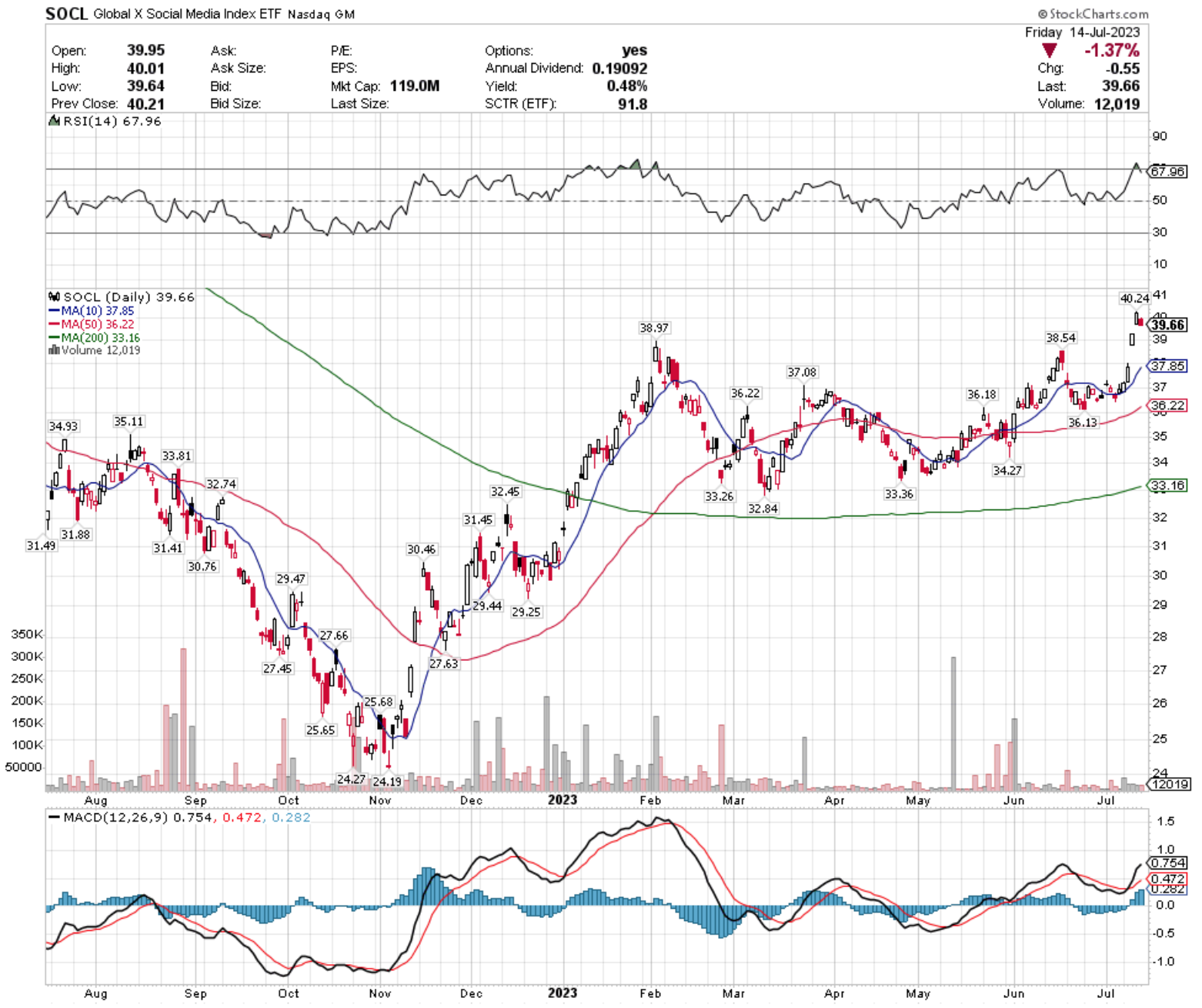The width and height of the screenshot is (1202, 1008).
Task: Click the 38.54 June peak label
Action: coord(1061,338)
